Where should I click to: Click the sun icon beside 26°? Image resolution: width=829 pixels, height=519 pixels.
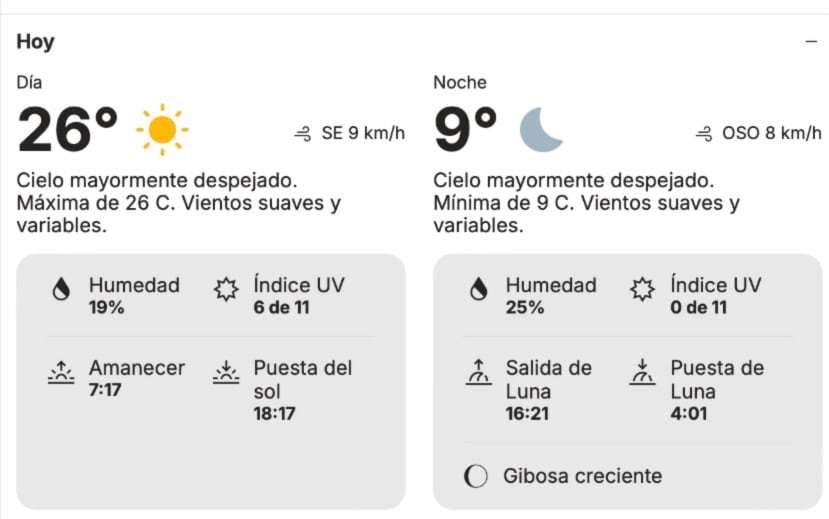pyautogui.click(x=162, y=130)
